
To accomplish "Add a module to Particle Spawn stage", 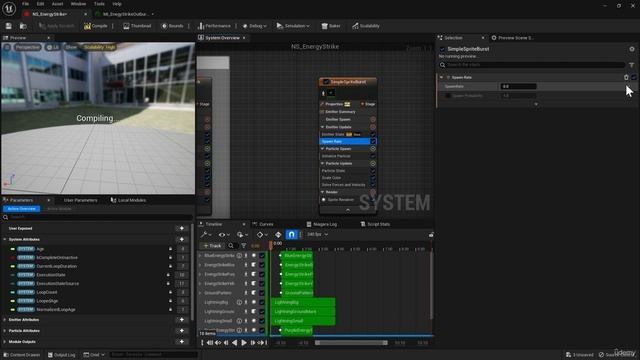I will 373,149.
